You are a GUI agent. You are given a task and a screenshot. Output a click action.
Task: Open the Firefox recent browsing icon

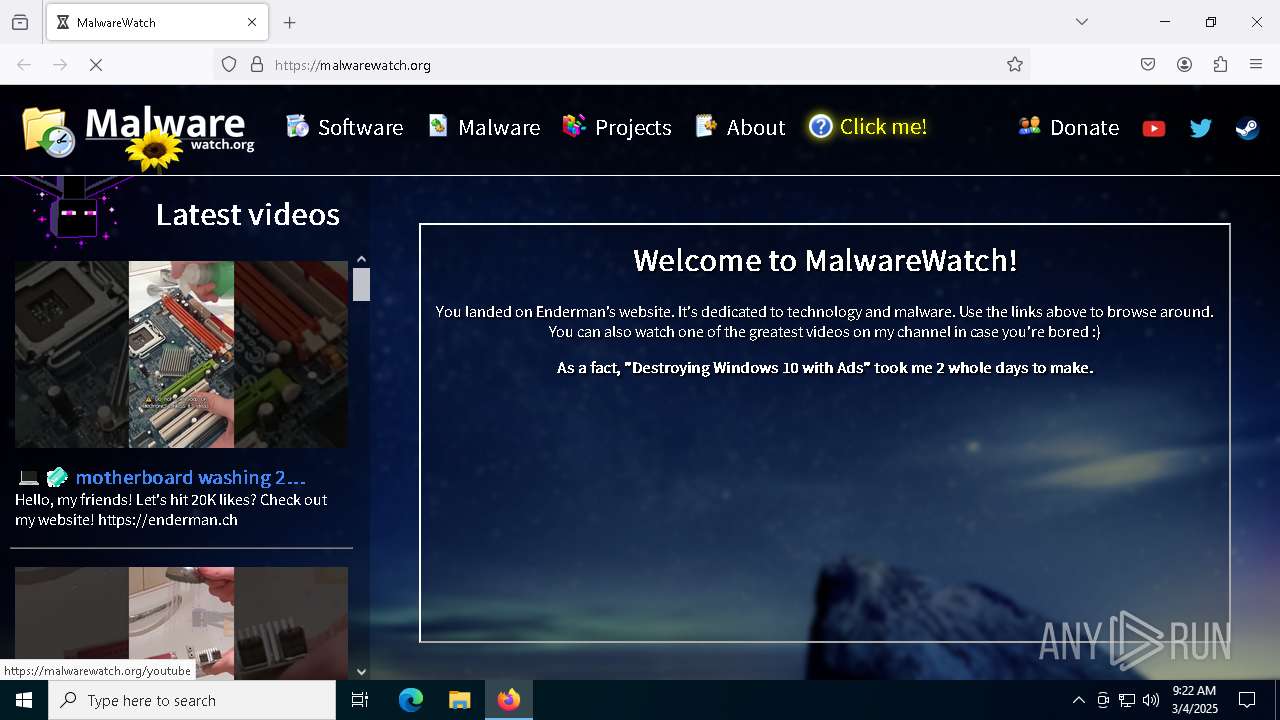click(x=20, y=22)
